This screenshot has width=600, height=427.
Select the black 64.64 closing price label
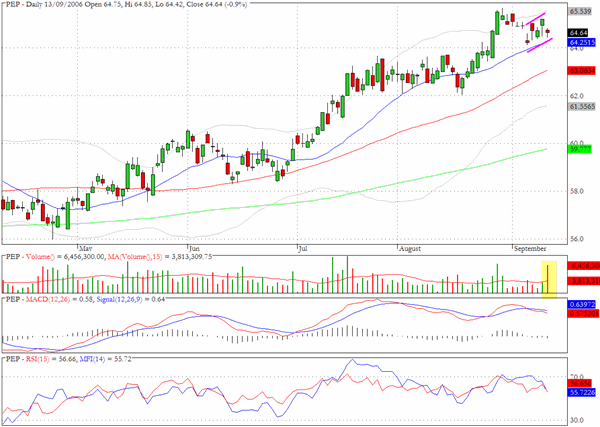(x=577, y=33)
